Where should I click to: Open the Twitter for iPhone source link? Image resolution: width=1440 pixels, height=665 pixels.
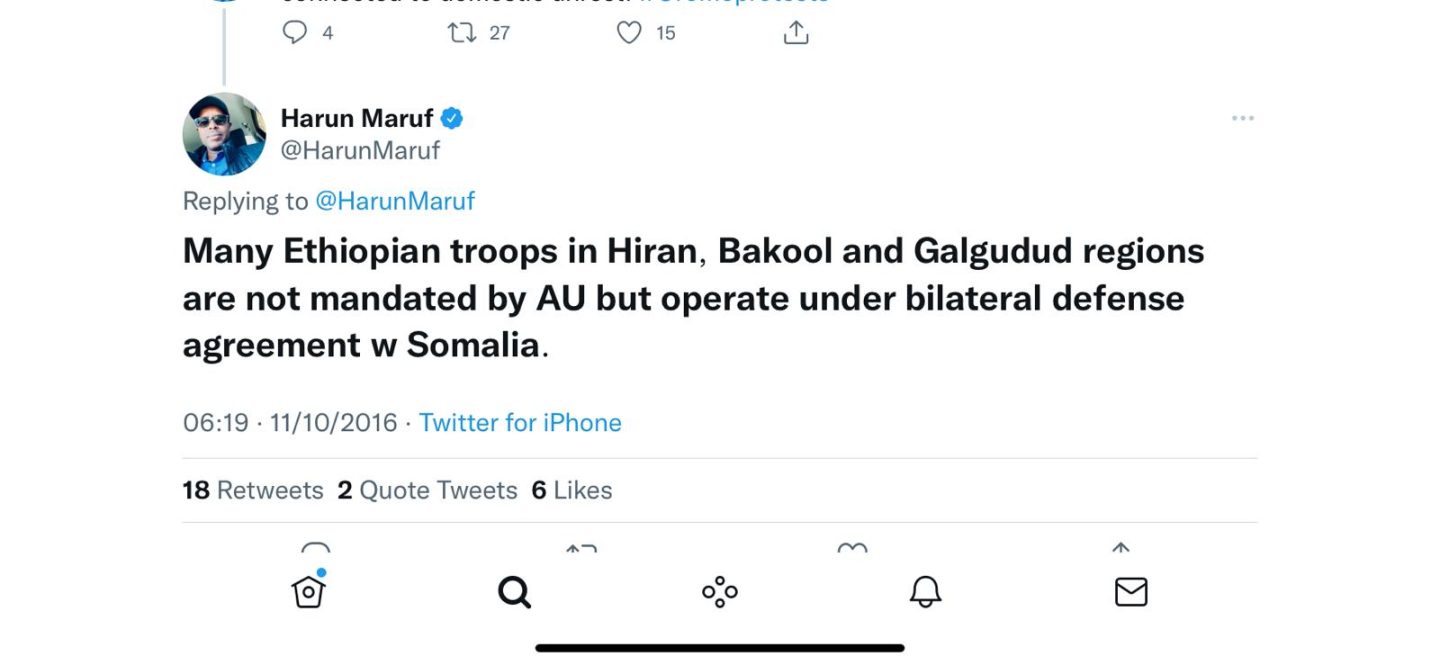tap(520, 422)
